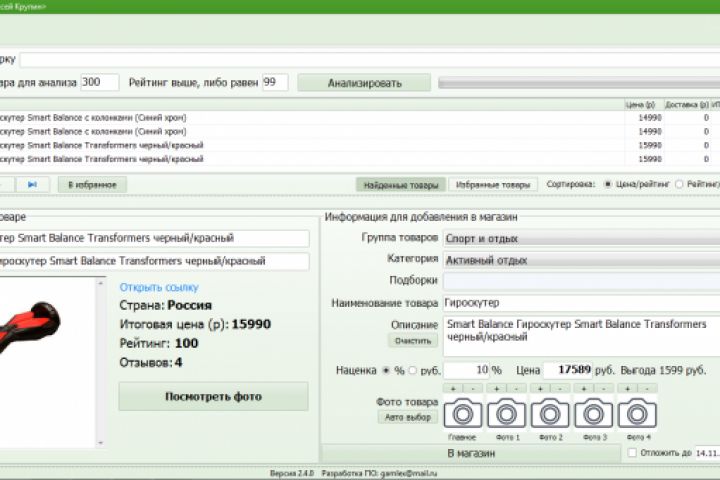
Task: Select the Фото 4 camera slot
Action: [x=637, y=413]
